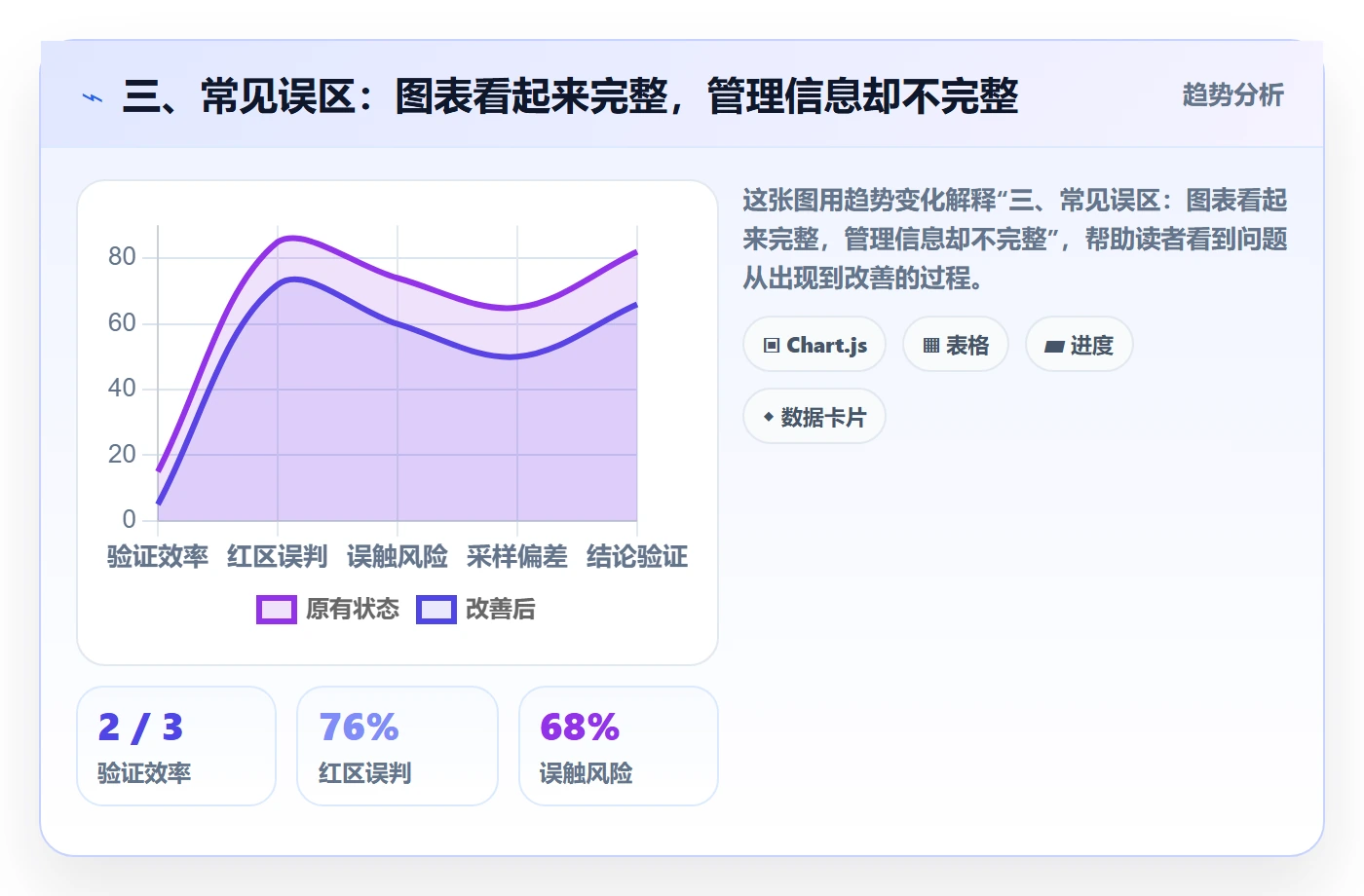Click the 红区误判 x-axis label
The height and width of the screenshot is (896, 1364).
click(x=278, y=557)
